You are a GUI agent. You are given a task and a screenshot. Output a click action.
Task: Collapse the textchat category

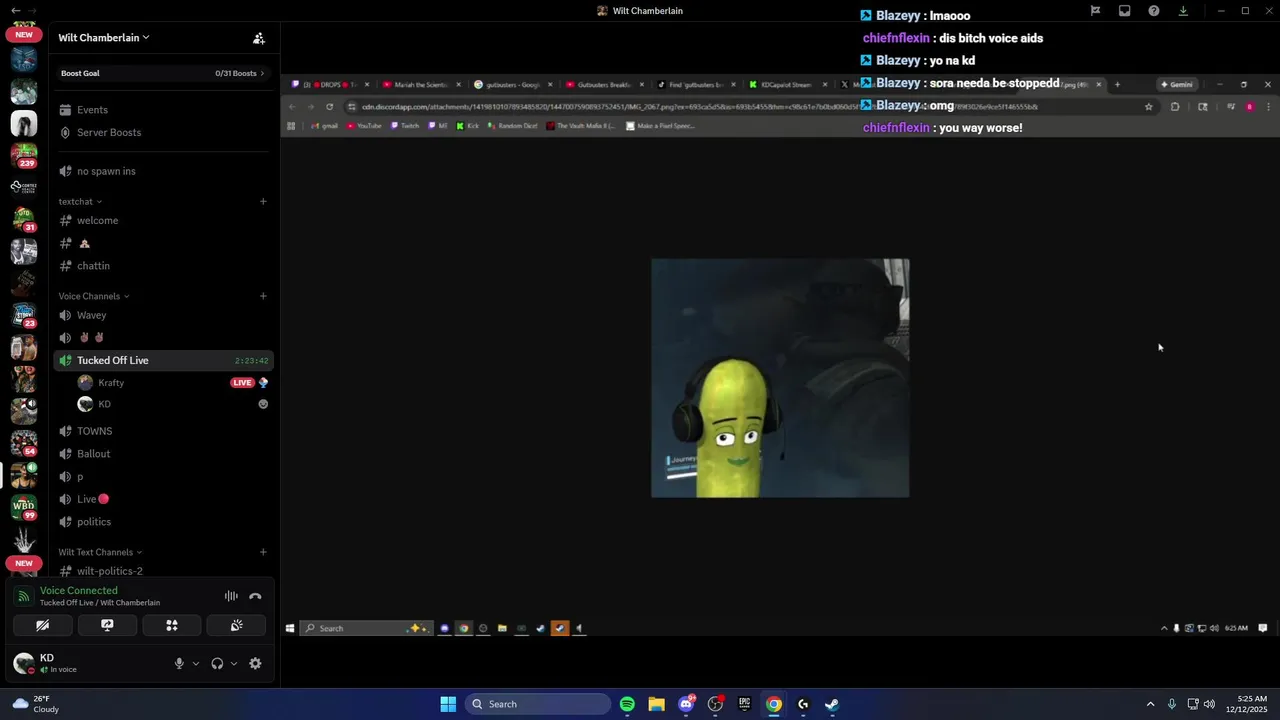coord(80,201)
